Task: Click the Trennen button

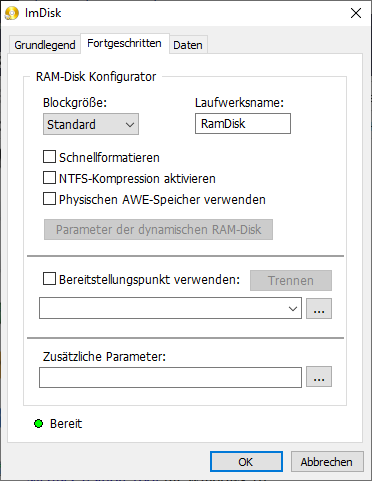Action: (x=291, y=280)
